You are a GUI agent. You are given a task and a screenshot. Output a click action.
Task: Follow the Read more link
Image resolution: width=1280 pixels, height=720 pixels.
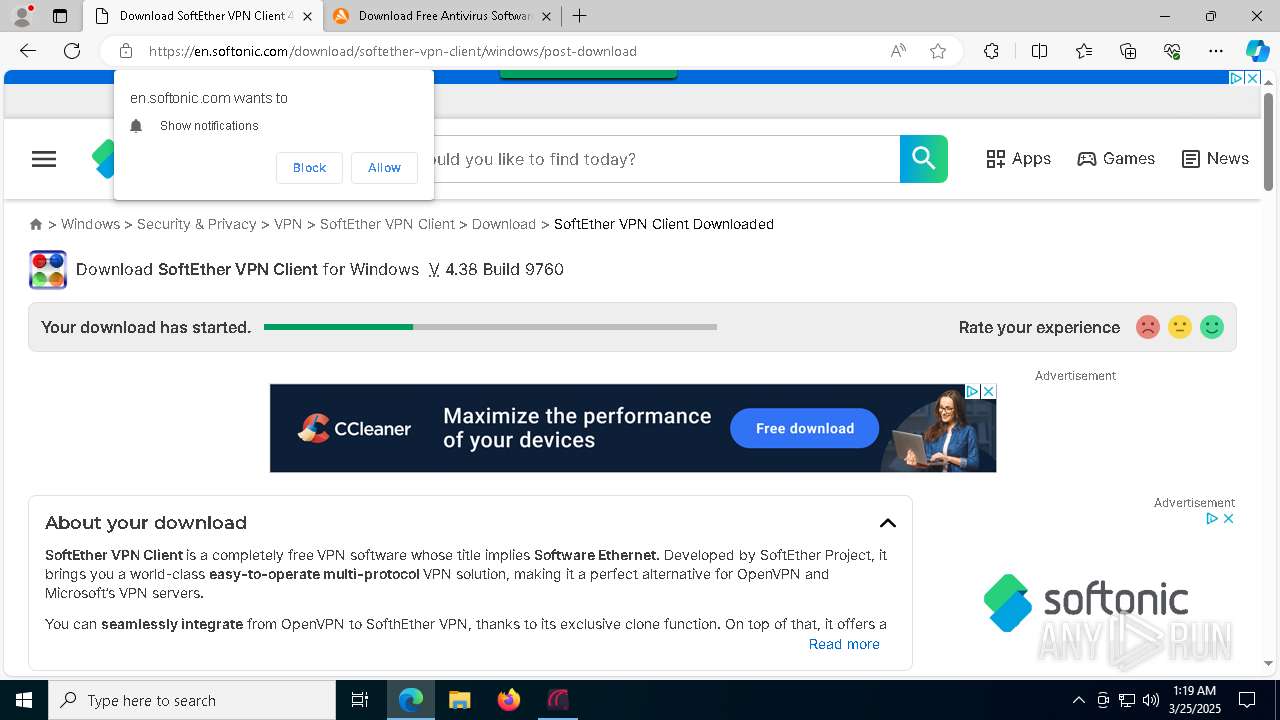click(844, 644)
